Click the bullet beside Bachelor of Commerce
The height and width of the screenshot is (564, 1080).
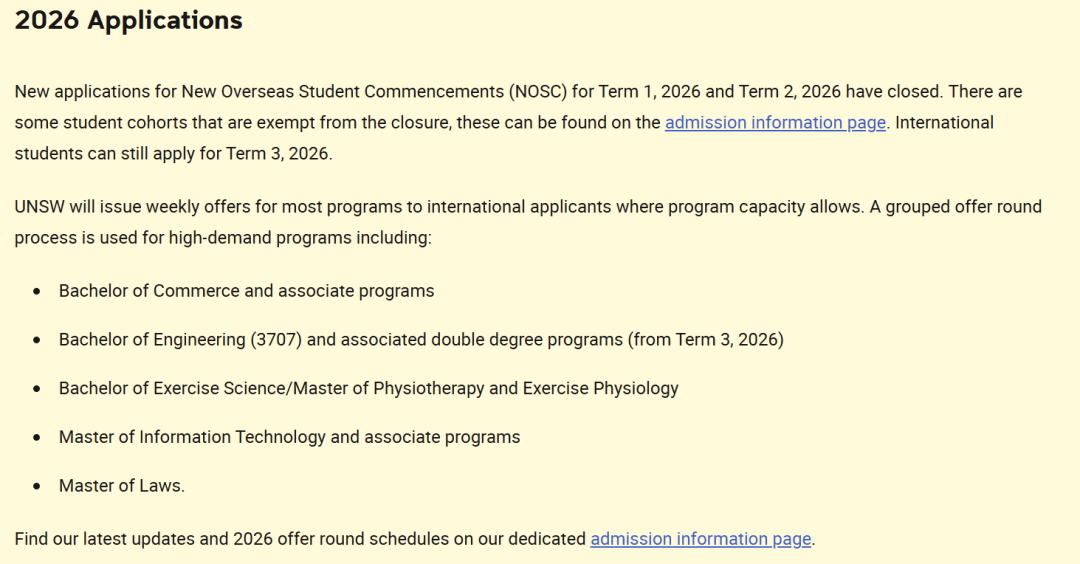click(37, 292)
